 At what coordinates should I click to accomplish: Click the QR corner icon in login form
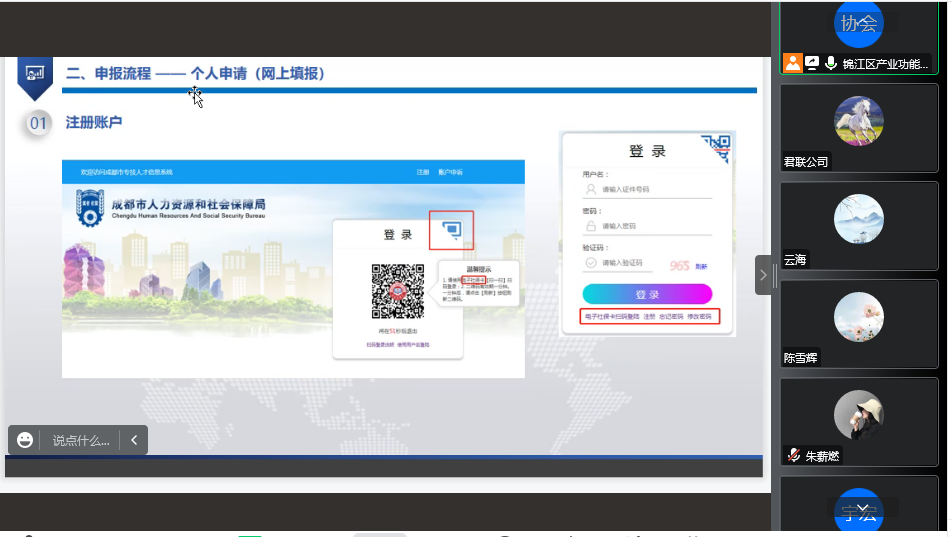717,147
